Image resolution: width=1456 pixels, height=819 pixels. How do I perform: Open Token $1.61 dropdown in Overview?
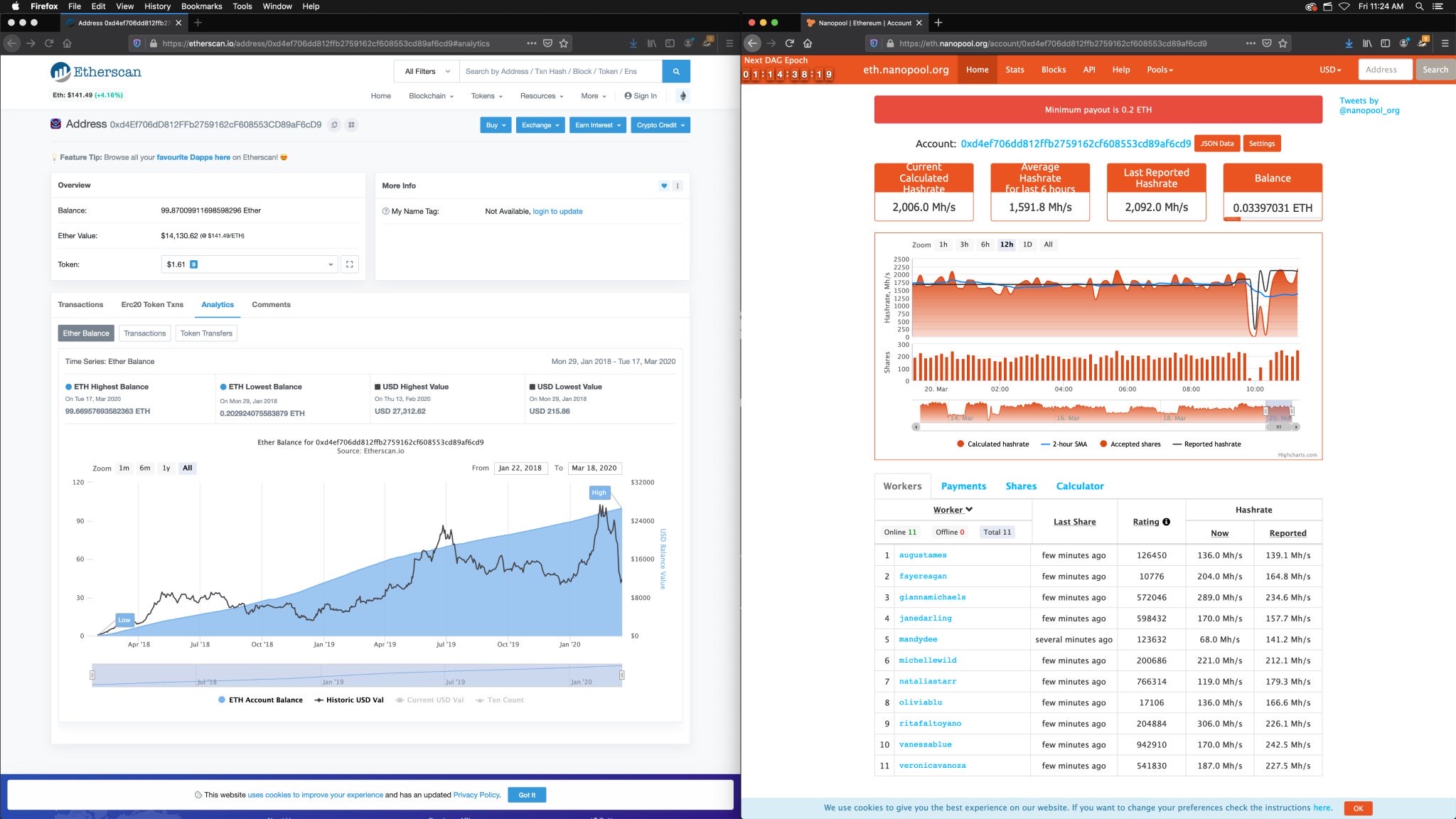pyautogui.click(x=249, y=264)
